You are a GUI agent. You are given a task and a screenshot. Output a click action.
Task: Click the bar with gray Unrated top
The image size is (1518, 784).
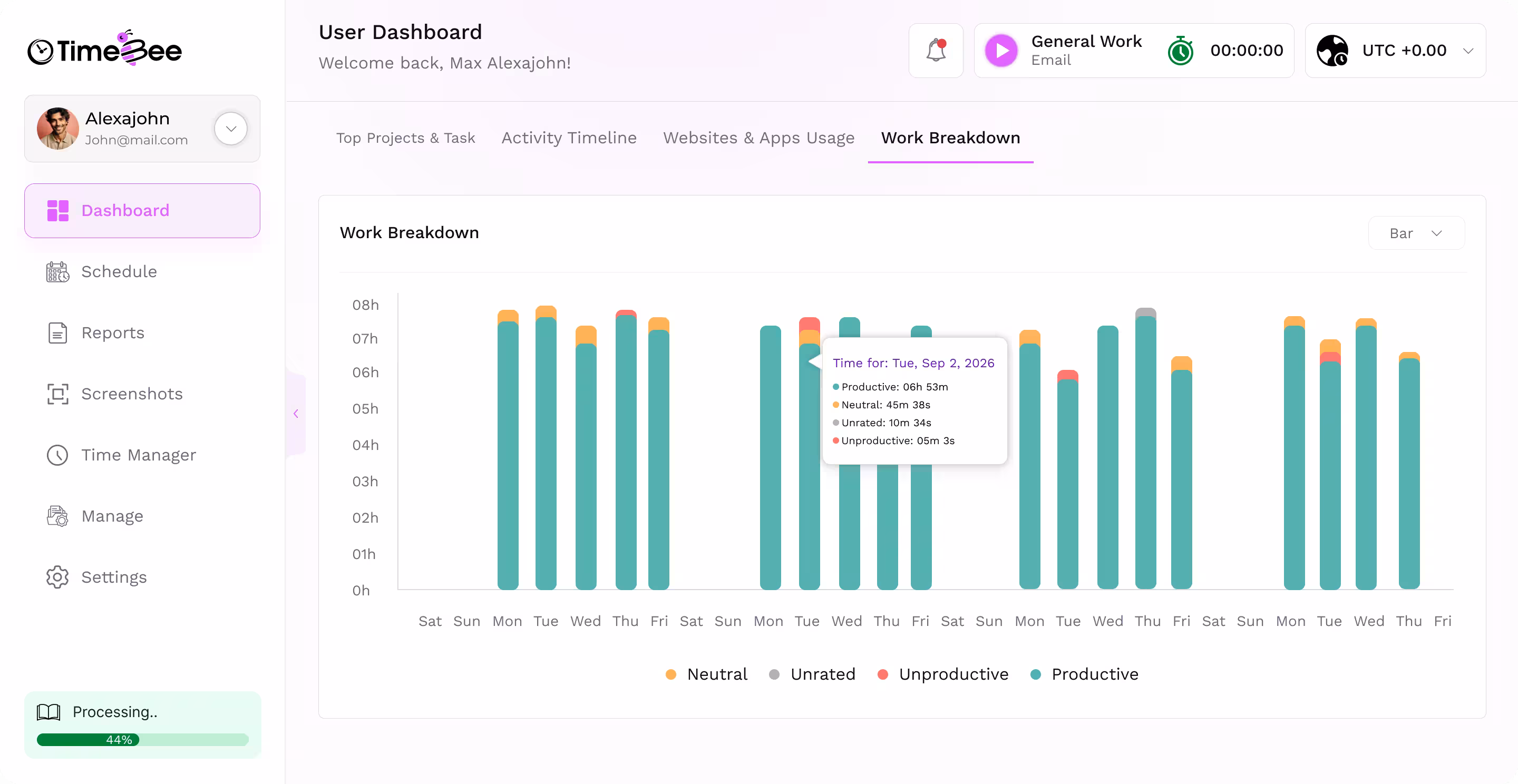[x=1145, y=448]
